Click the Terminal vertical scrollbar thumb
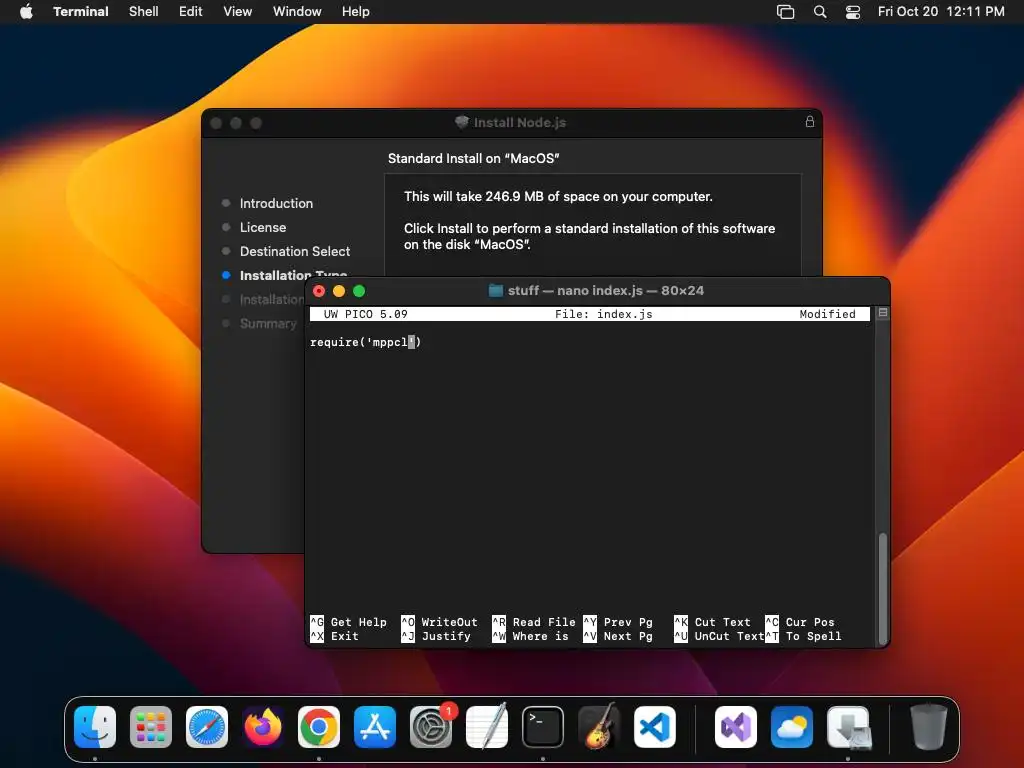The height and width of the screenshot is (768, 1024). [883, 588]
